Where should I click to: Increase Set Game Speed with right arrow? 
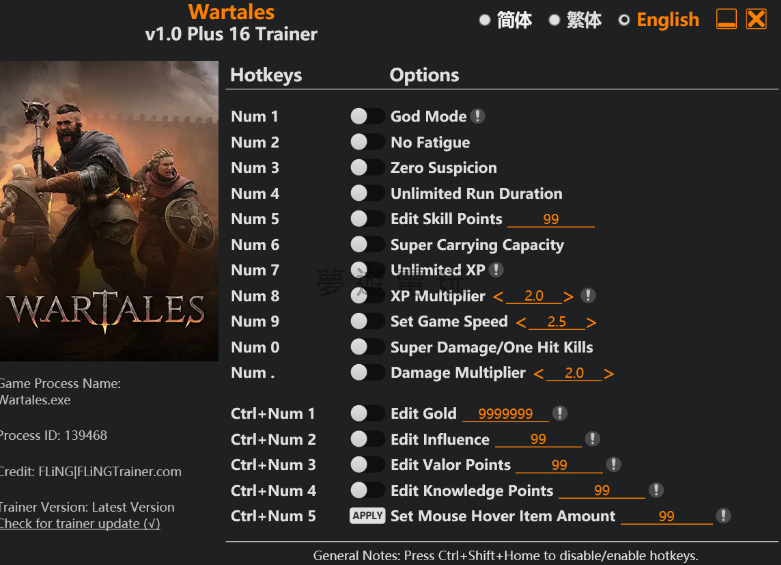point(591,322)
